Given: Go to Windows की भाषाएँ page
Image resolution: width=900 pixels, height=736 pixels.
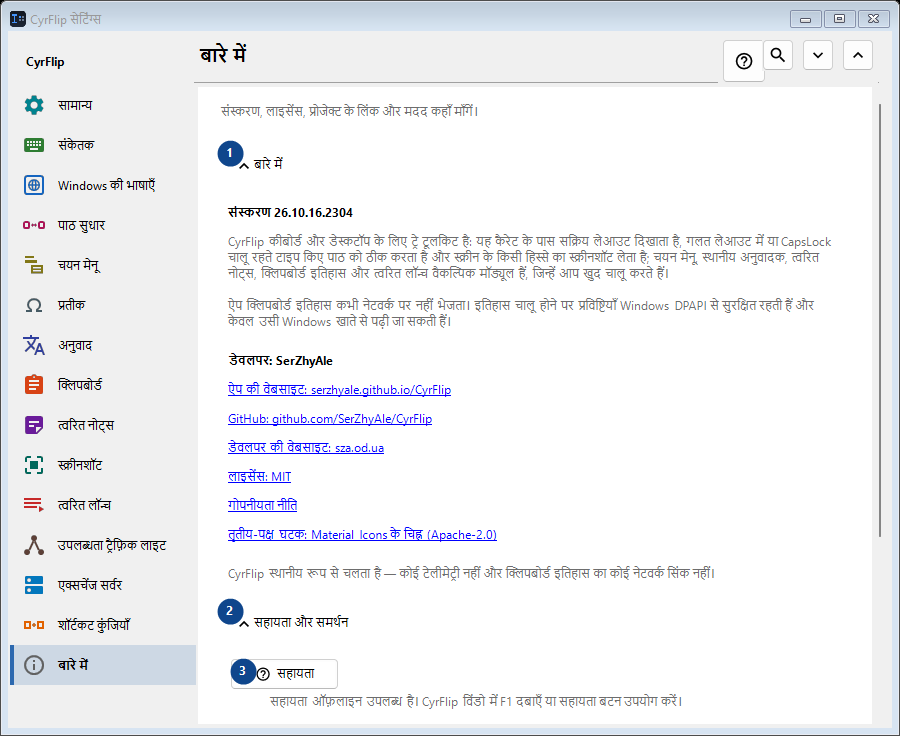Looking at the screenshot, I should click(x=103, y=185).
